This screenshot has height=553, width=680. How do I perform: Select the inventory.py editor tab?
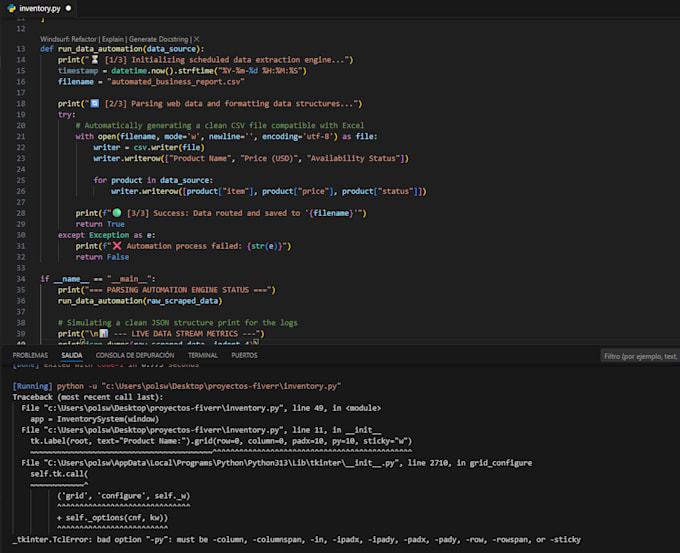pyautogui.click(x=39, y=8)
